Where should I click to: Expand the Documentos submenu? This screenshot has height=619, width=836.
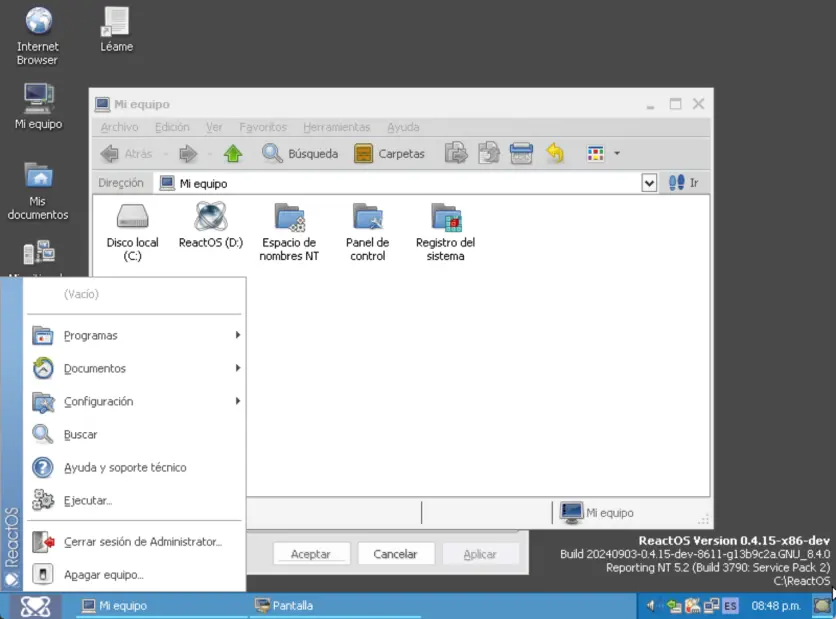click(x=136, y=368)
